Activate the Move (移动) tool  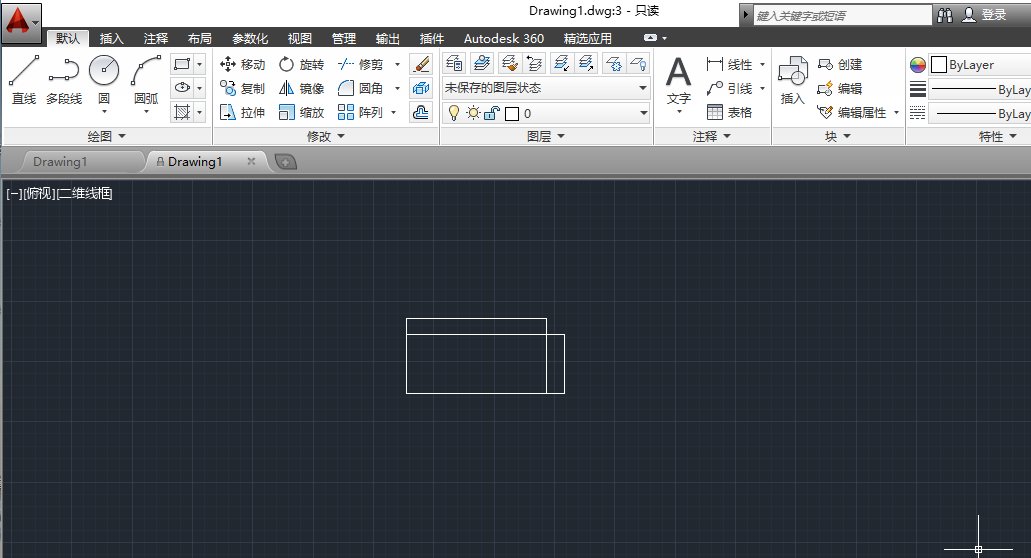[242, 64]
